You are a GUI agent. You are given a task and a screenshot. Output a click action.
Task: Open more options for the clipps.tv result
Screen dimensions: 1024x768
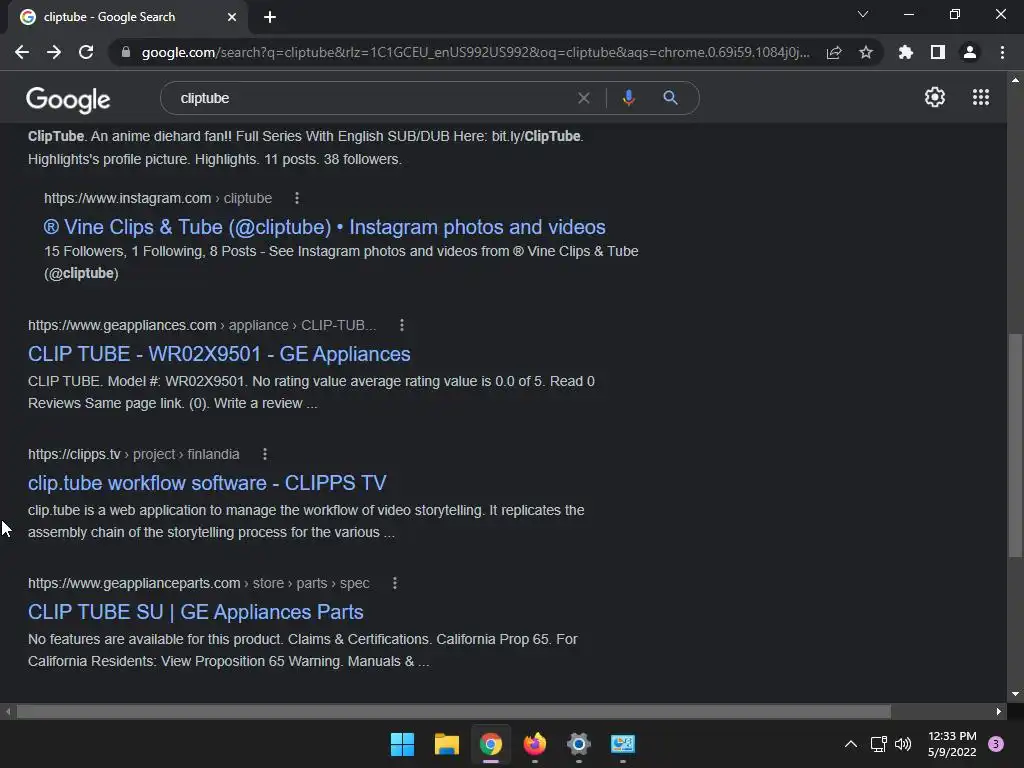tap(264, 454)
